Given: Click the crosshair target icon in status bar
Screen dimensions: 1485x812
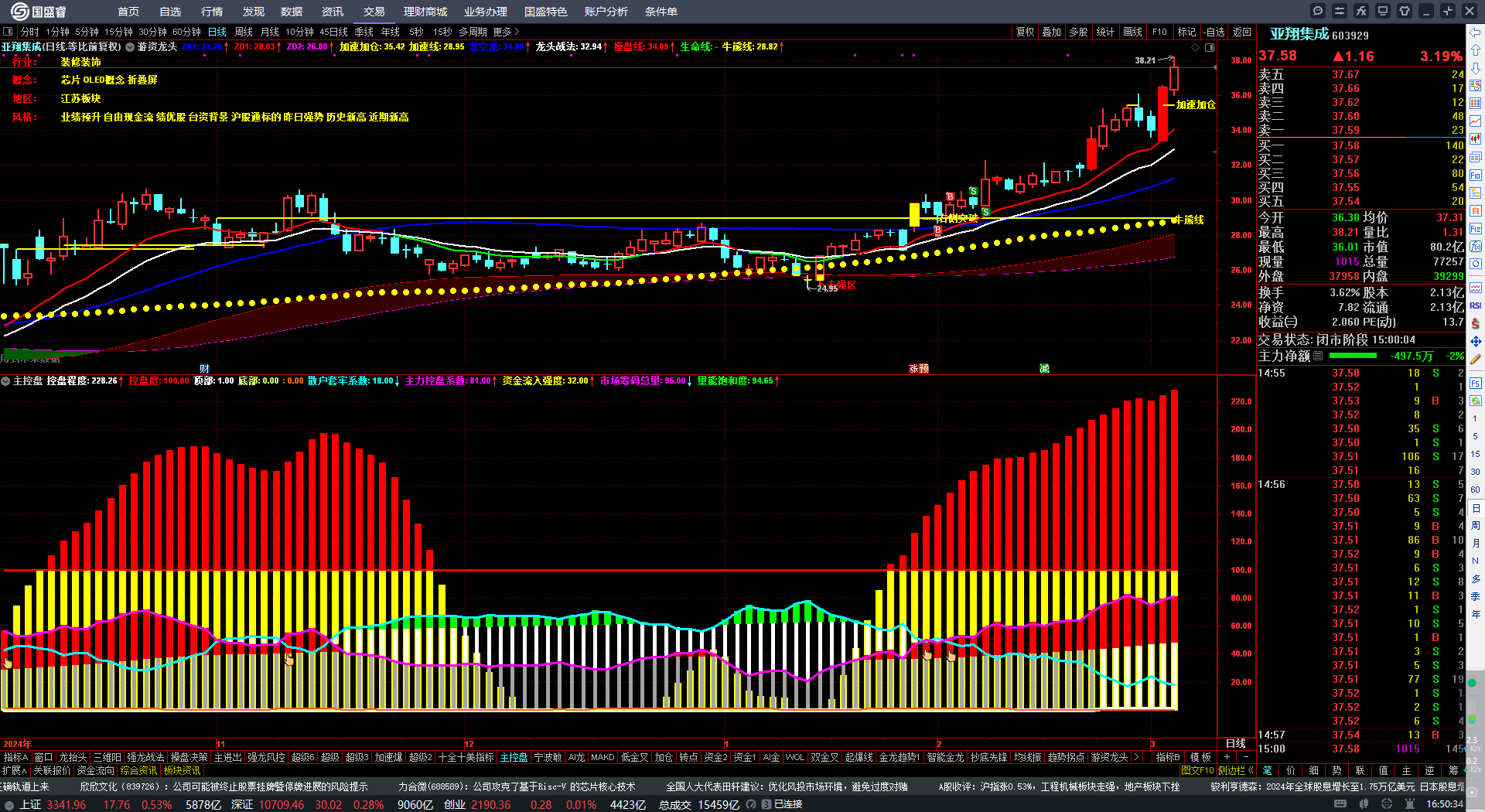Looking at the screenshot, I should [1387, 804].
